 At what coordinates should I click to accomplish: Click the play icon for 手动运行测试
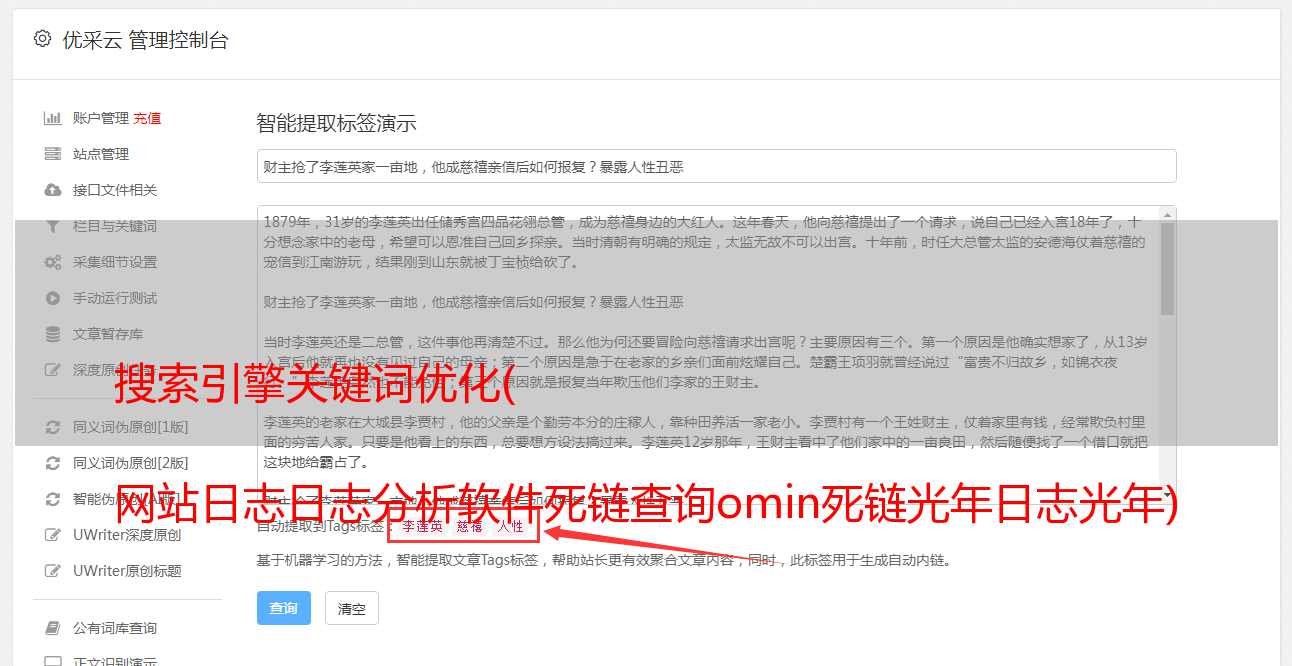coord(52,298)
